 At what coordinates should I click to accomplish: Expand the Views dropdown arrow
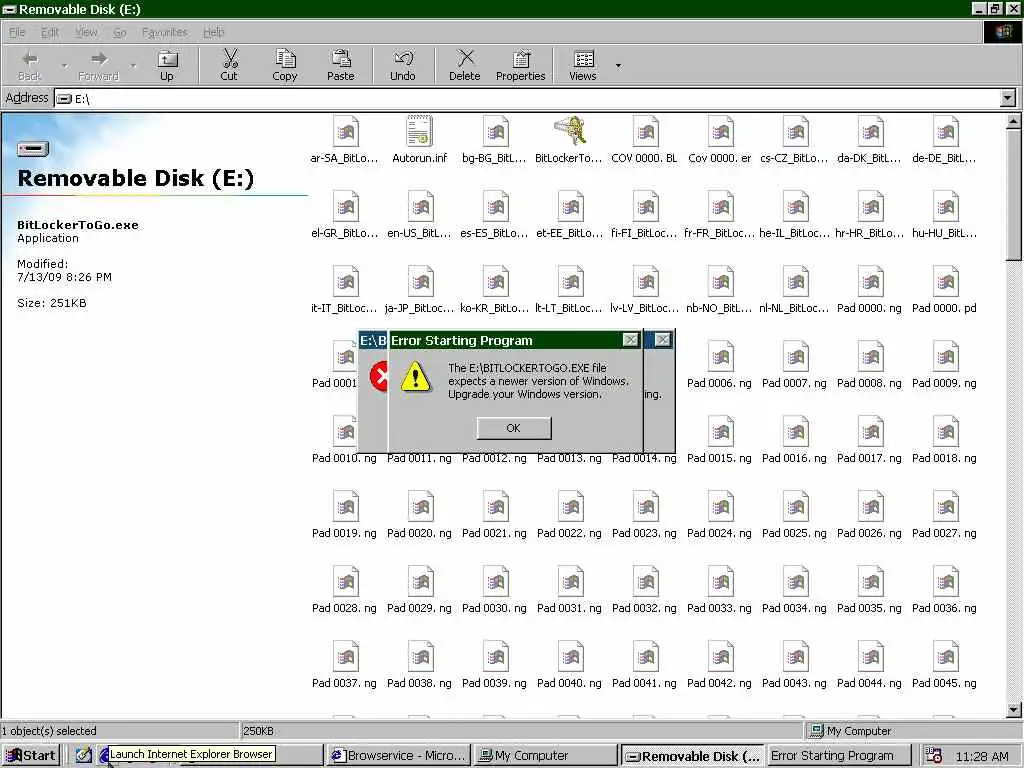tap(618, 65)
